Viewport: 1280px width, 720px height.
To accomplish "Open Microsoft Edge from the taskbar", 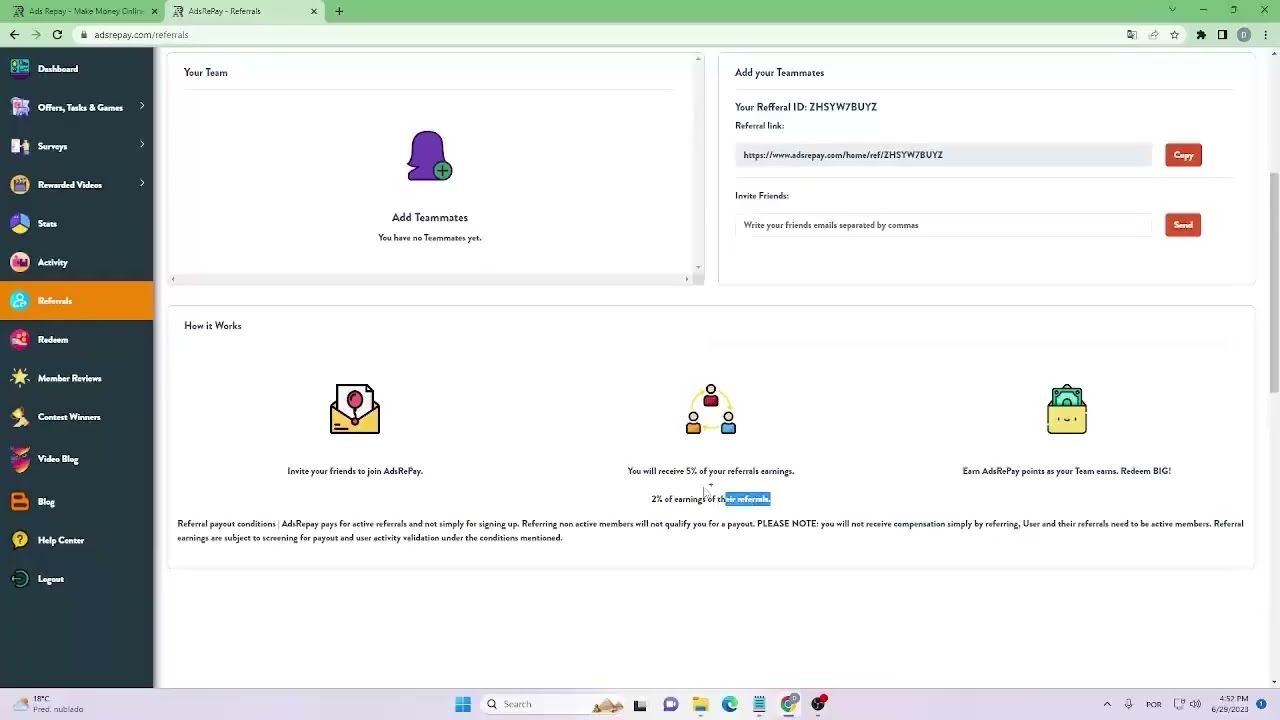I will click(x=730, y=704).
